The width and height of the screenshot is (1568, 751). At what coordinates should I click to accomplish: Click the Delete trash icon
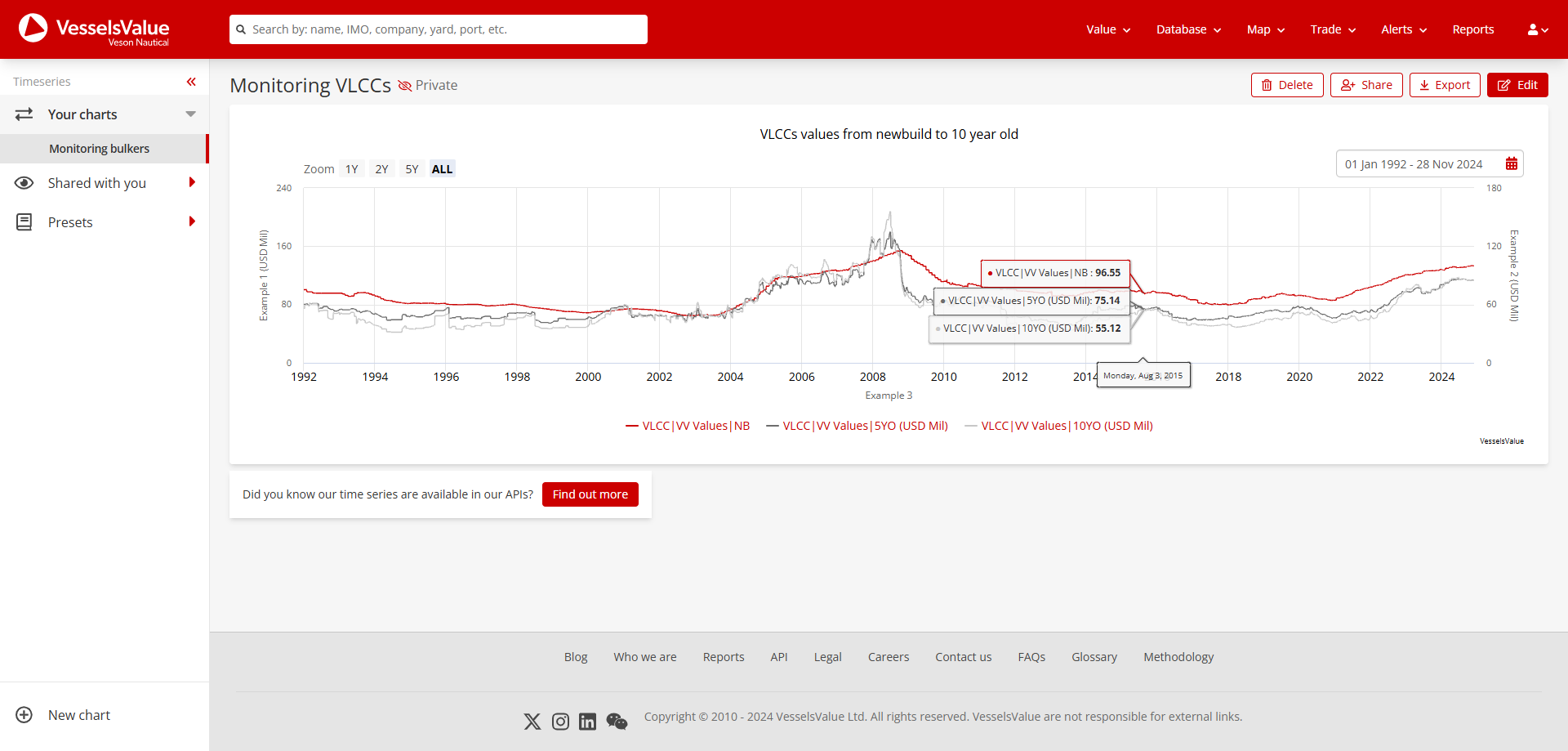[x=1267, y=85]
